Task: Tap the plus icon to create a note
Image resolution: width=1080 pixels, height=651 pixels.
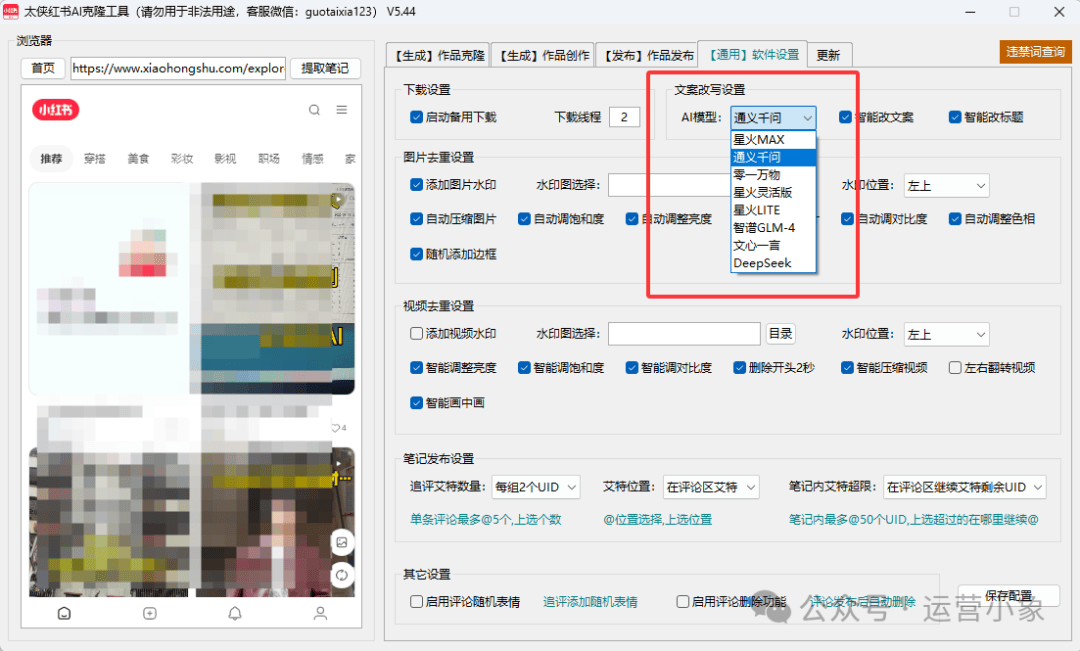Action: coord(149,613)
